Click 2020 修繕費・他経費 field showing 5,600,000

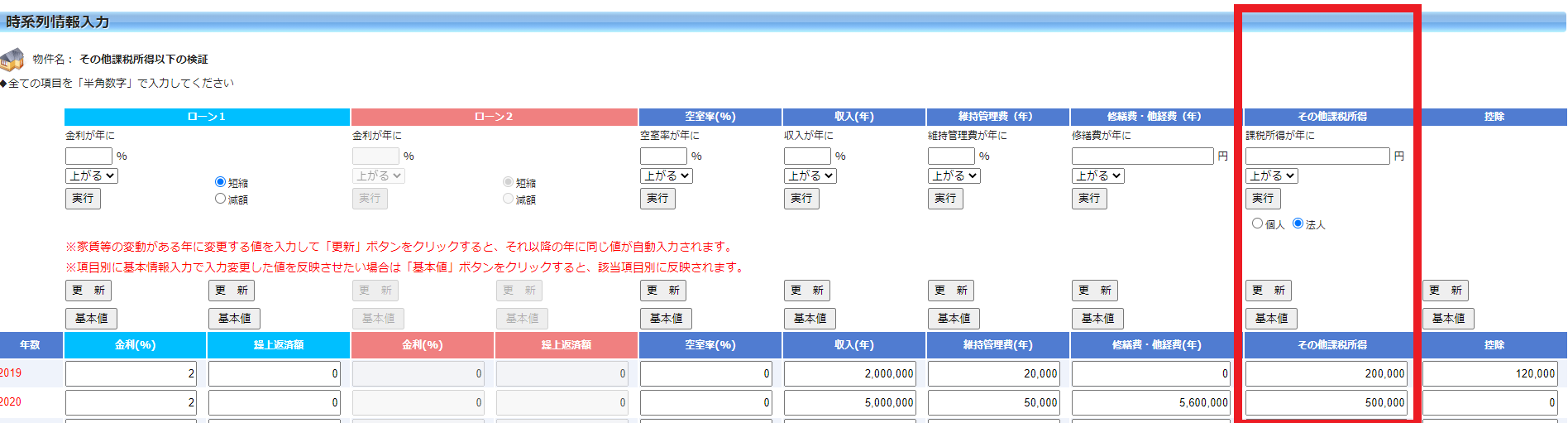1150,402
